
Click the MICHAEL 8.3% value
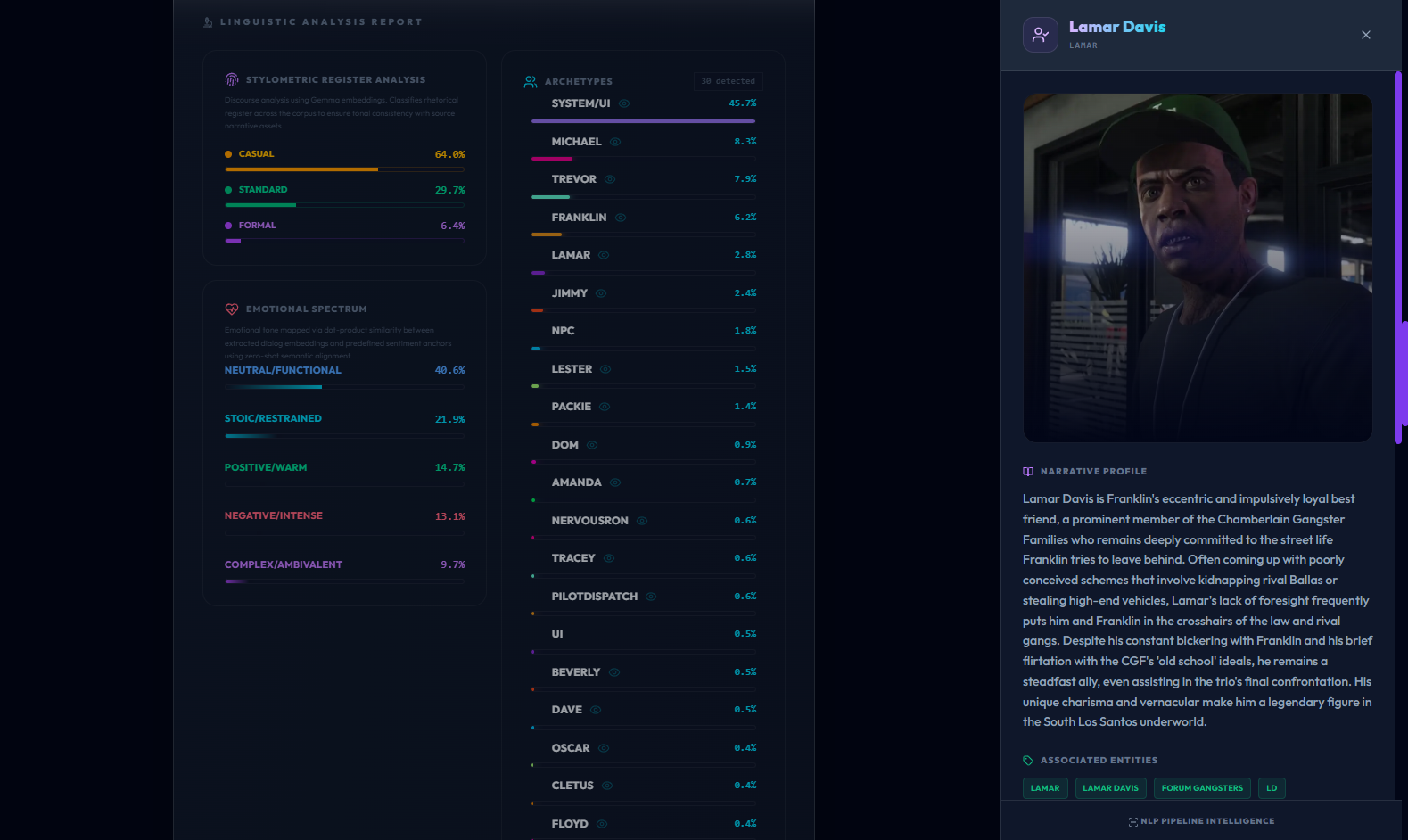coord(745,142)
